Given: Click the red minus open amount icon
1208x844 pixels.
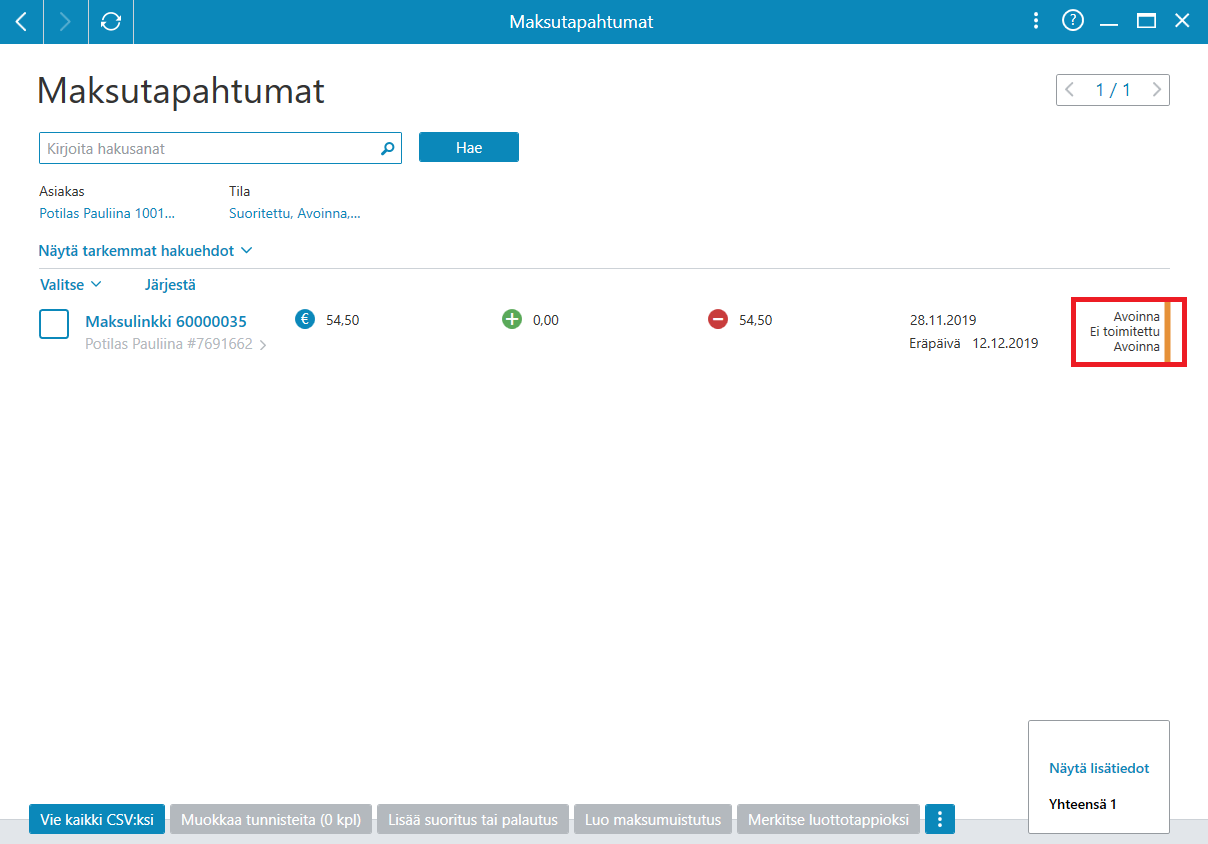Looking at the screenshot, I should (x=718, y=320).
